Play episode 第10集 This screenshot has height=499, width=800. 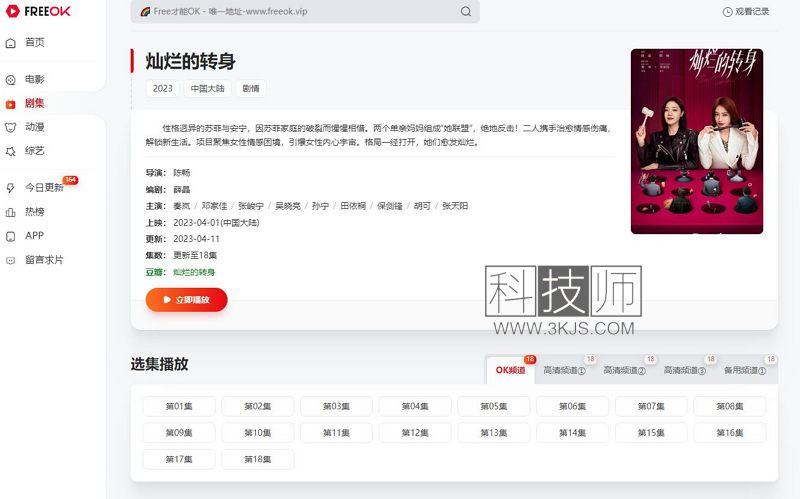click(258, 433)
